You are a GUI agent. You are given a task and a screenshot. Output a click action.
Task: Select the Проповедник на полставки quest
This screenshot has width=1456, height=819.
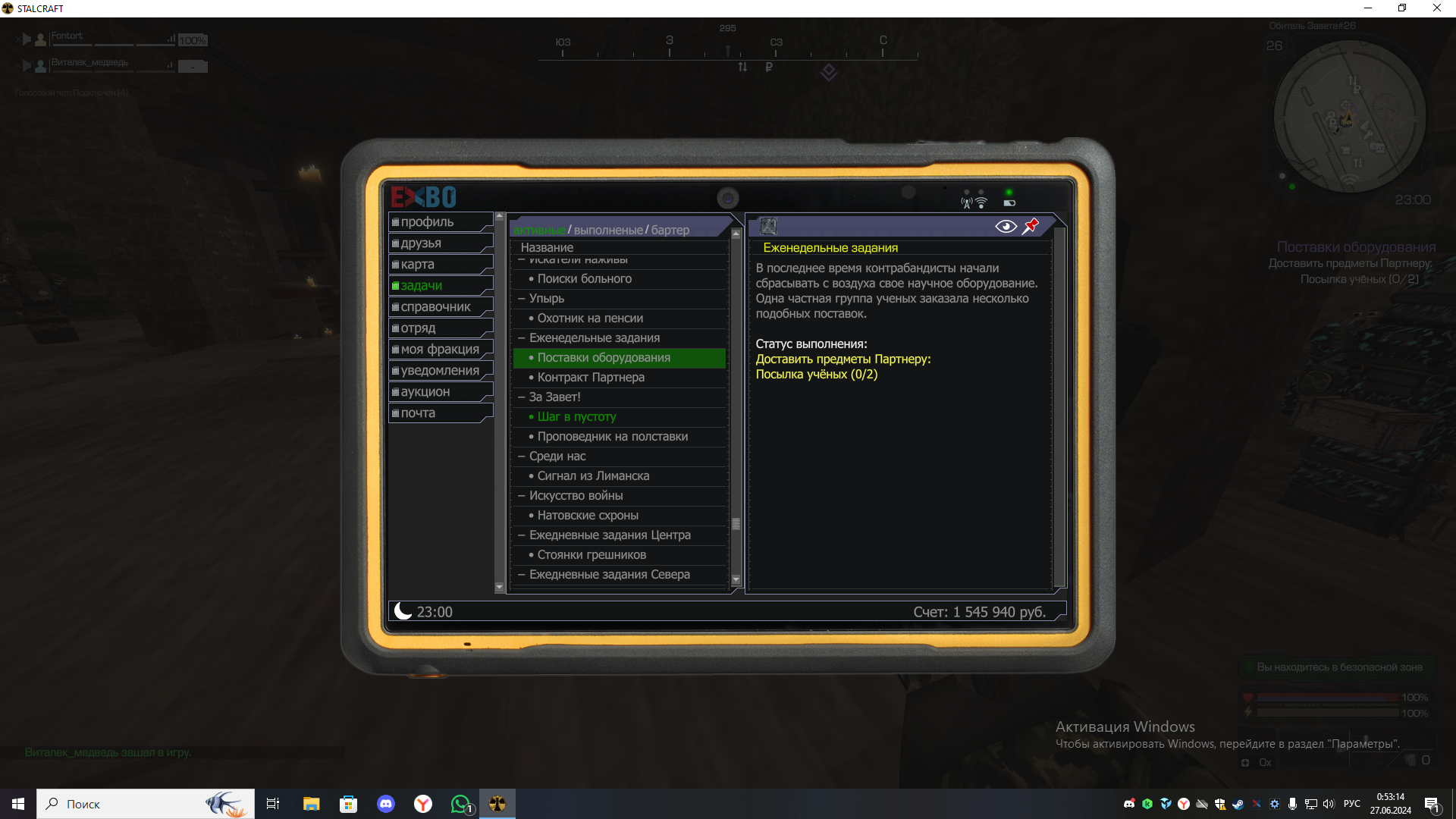pos(620,437)
